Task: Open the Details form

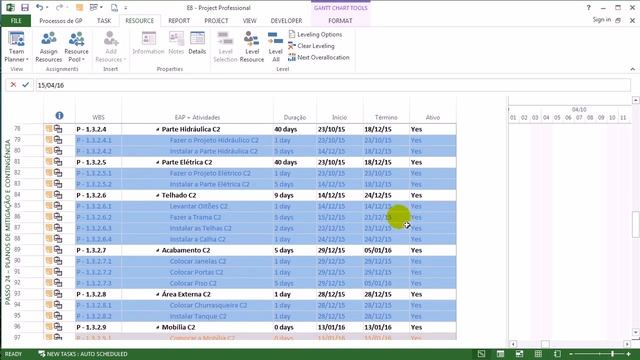Action: (197, 43)
